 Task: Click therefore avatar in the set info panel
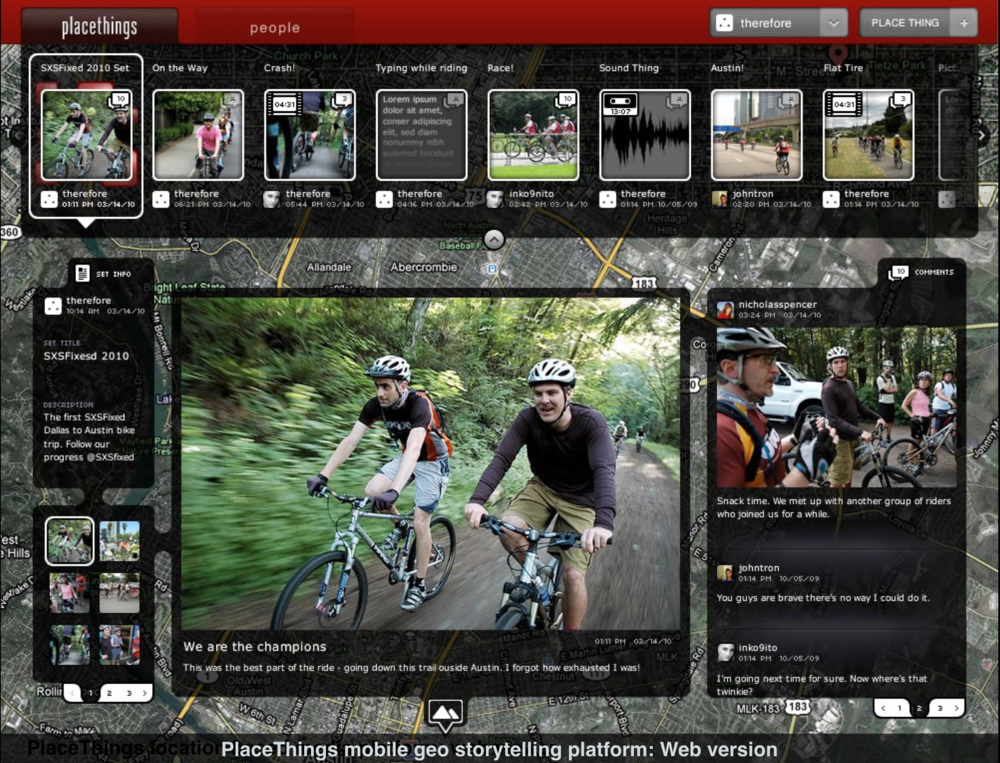[53, 306]
